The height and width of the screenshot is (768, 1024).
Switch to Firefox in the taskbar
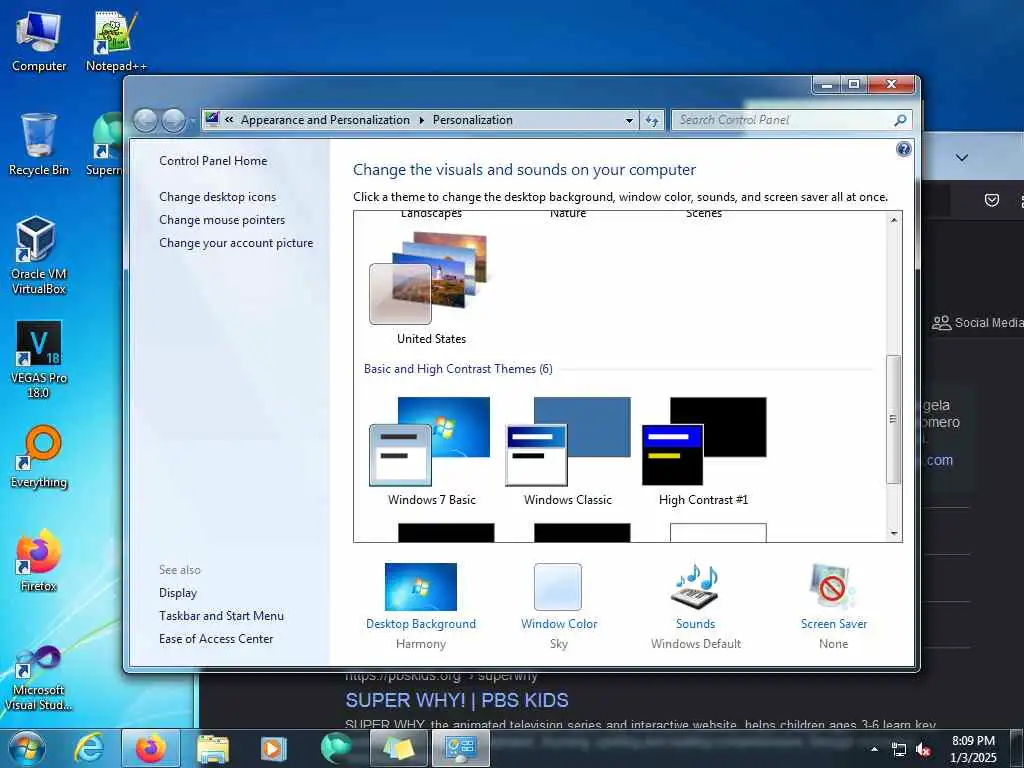point(151,748)
